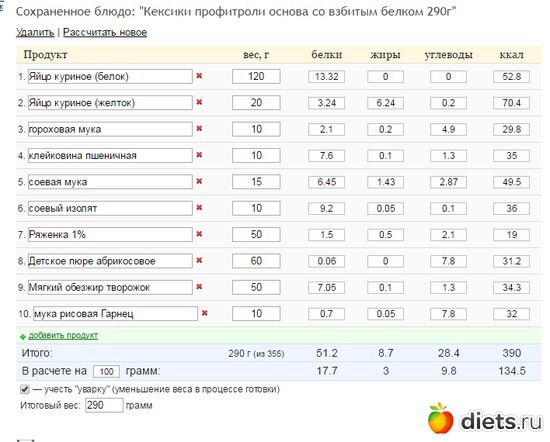Open the Рассчитать новое link
Screen dimensions: 550x442
pyautogui.click(x=105, y=32)
